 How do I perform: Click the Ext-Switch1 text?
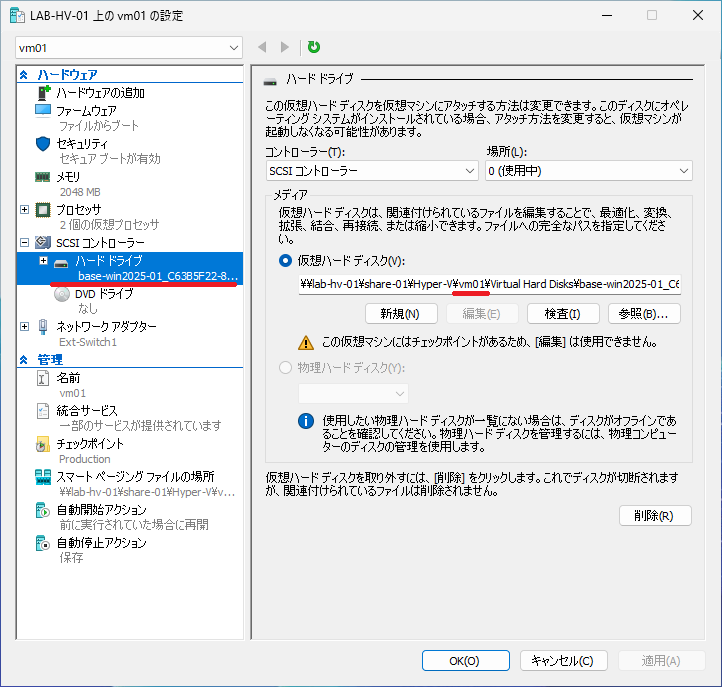88,342
